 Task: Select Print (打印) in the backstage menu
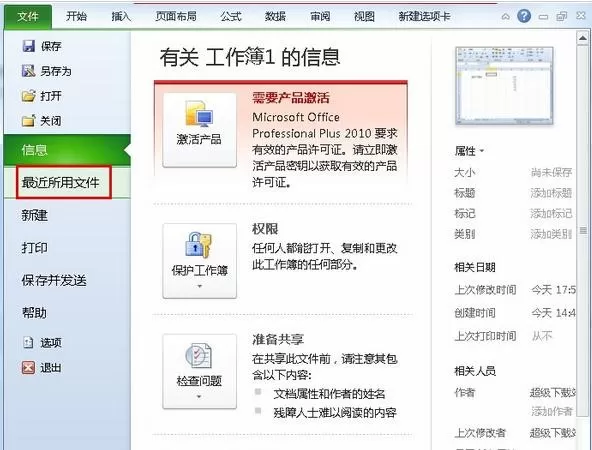coord(34,248)
